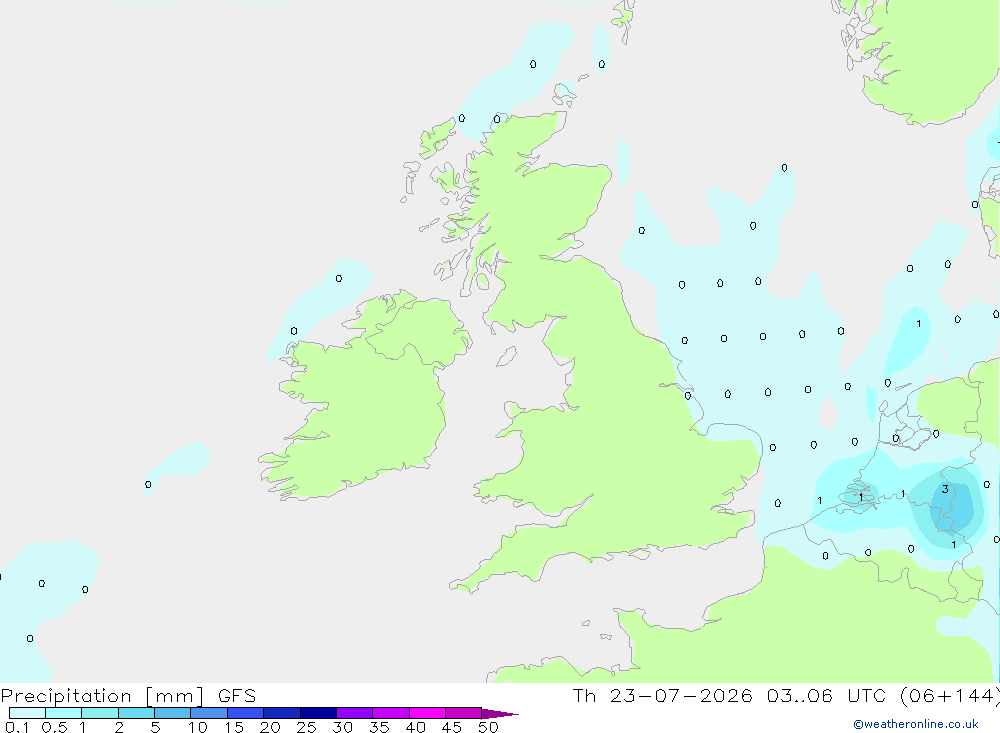The image size is (1000, 733).
Task: Select the 0.5–1 mm legend color segment
Action: coord(63,713)
